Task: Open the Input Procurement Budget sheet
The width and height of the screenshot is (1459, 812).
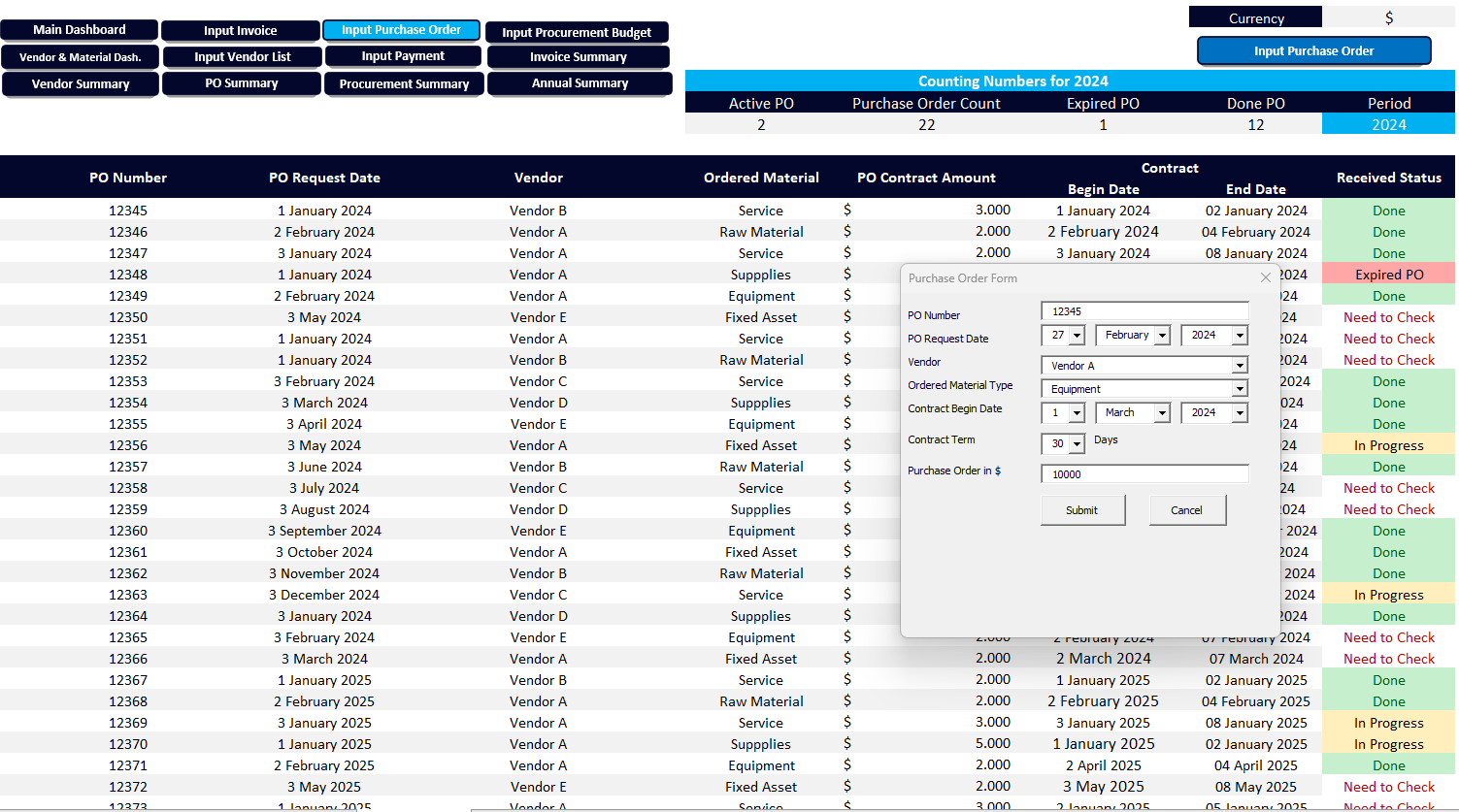Action: point(577,32)
